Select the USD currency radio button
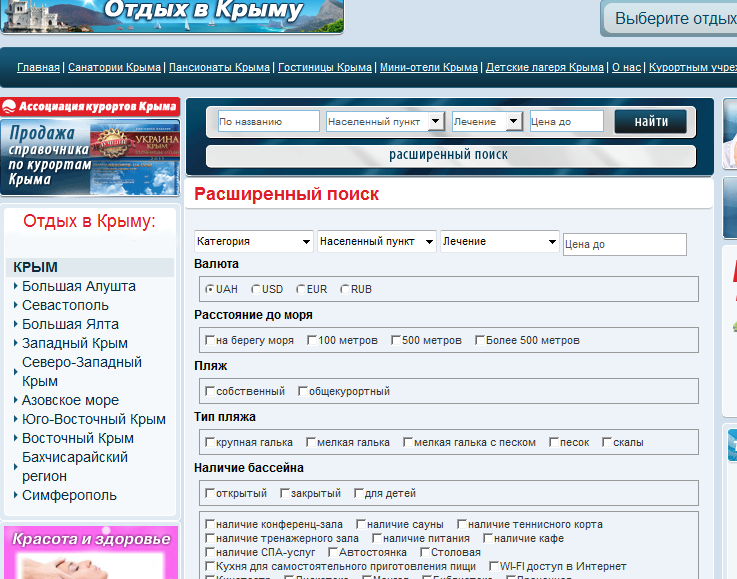This screenshot has height=579, width=737. pos(256,289)
